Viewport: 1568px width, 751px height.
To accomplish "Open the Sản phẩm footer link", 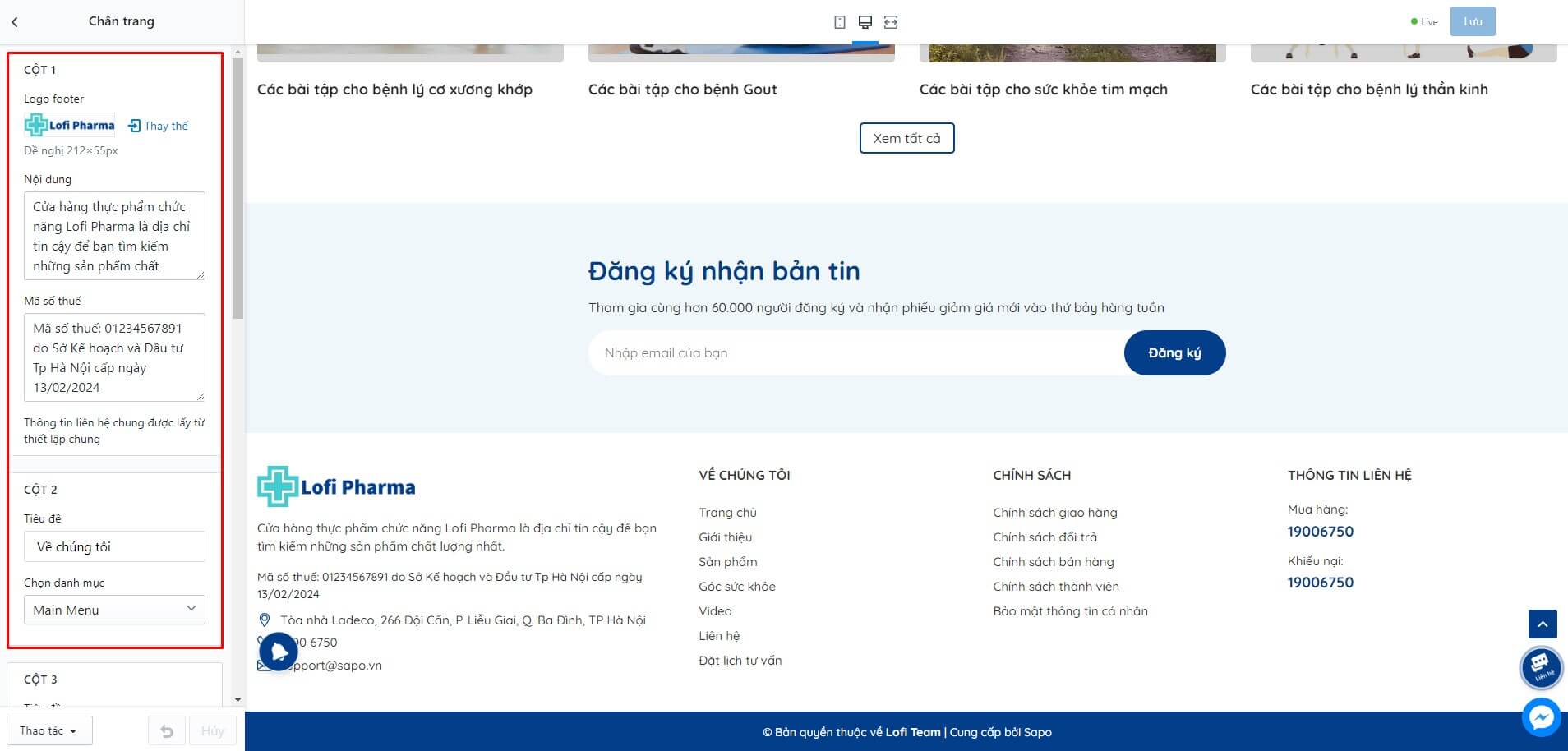I will [728, 562].
